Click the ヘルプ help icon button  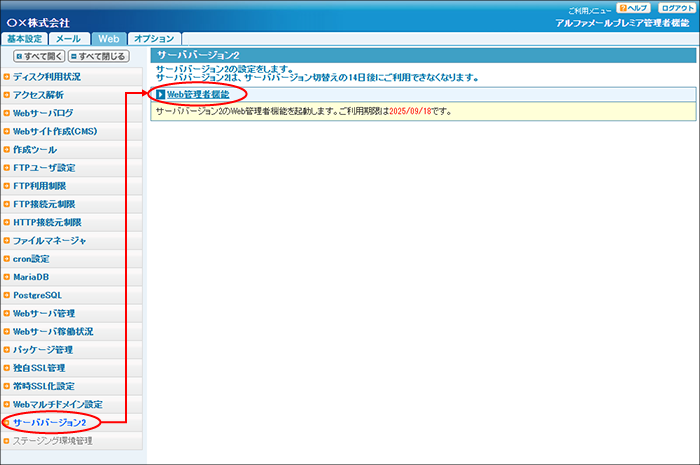[x=635, y=8]
